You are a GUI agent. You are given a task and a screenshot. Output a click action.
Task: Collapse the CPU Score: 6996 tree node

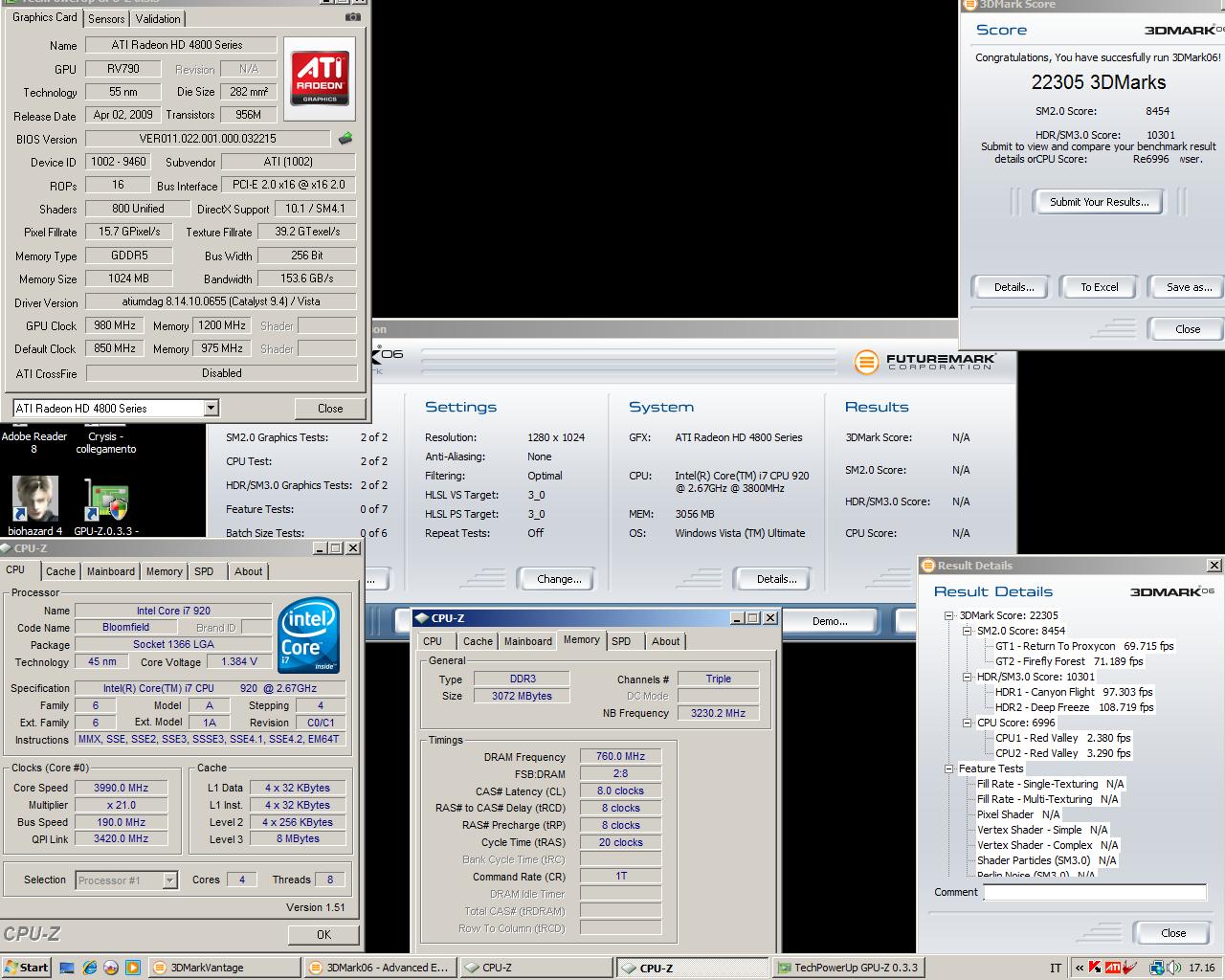click(x=967, y=724)
